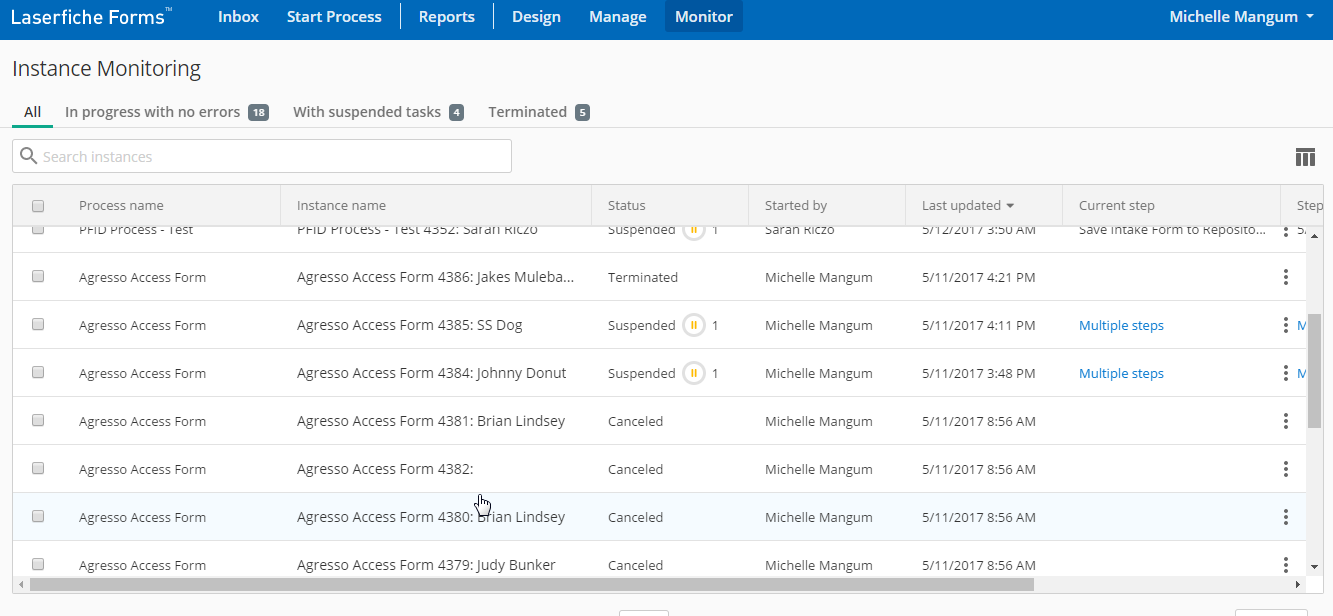1333x616 pixels.
Task: Open actions menu for Form 4386 row
Action: click(1285, 277)
